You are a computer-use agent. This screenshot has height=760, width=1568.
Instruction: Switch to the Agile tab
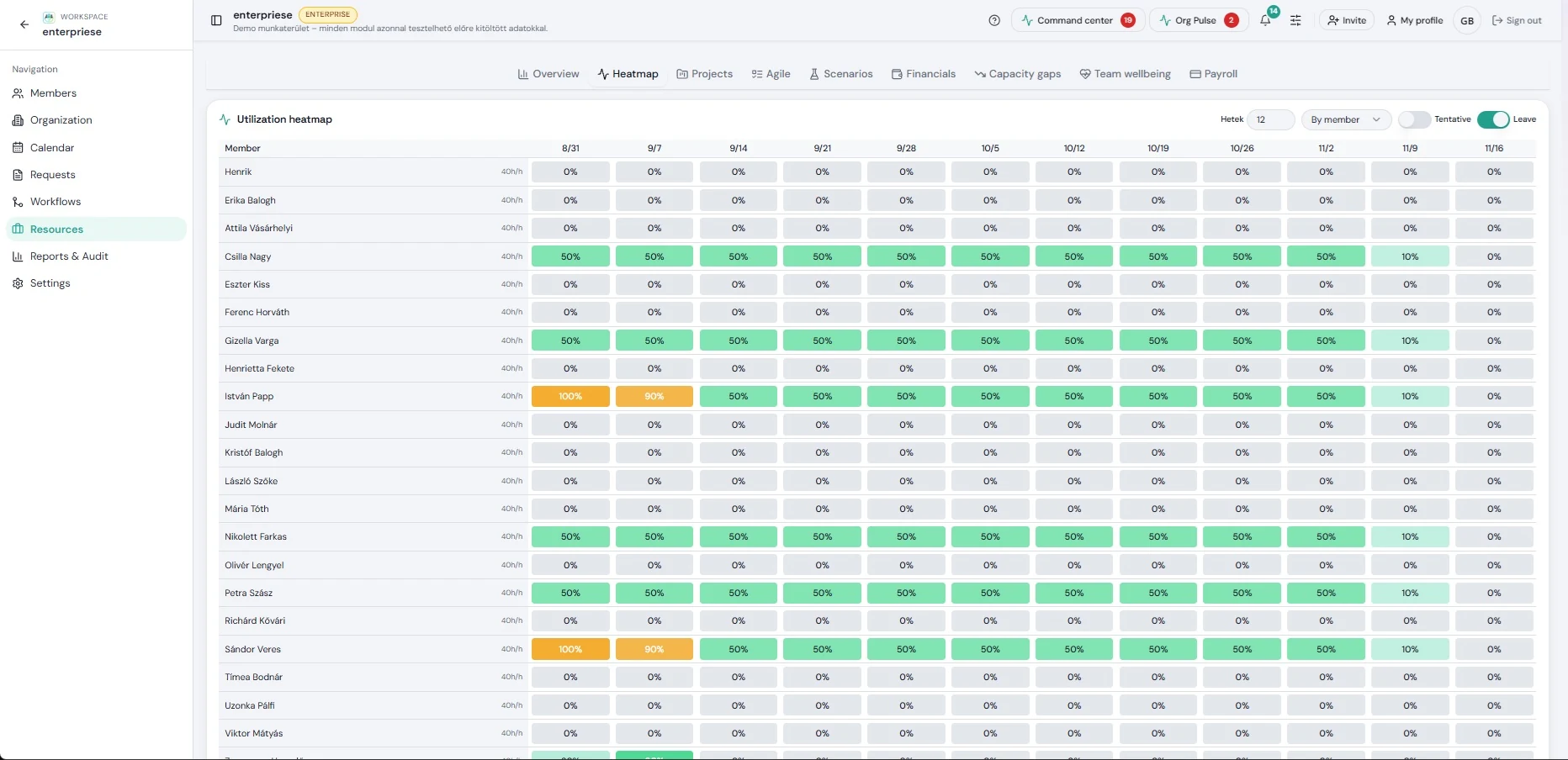tap(771, 74)
